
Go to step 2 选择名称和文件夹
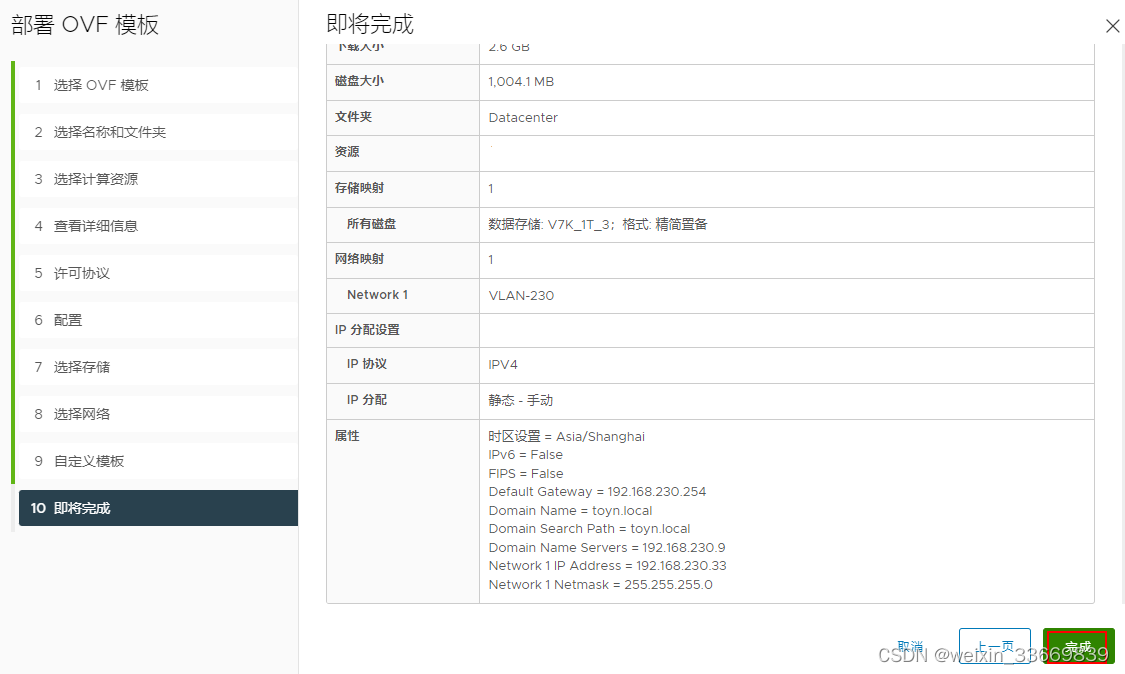158,132
